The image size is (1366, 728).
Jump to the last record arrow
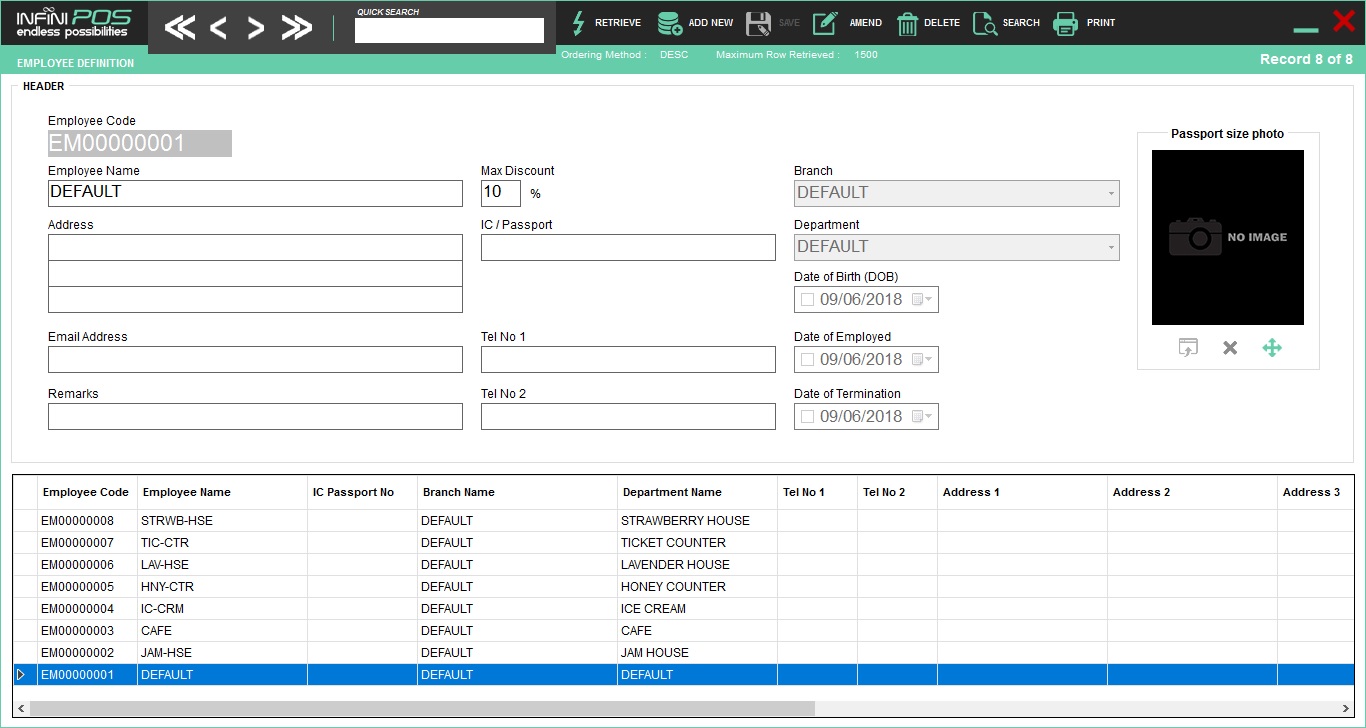(296, 28)
